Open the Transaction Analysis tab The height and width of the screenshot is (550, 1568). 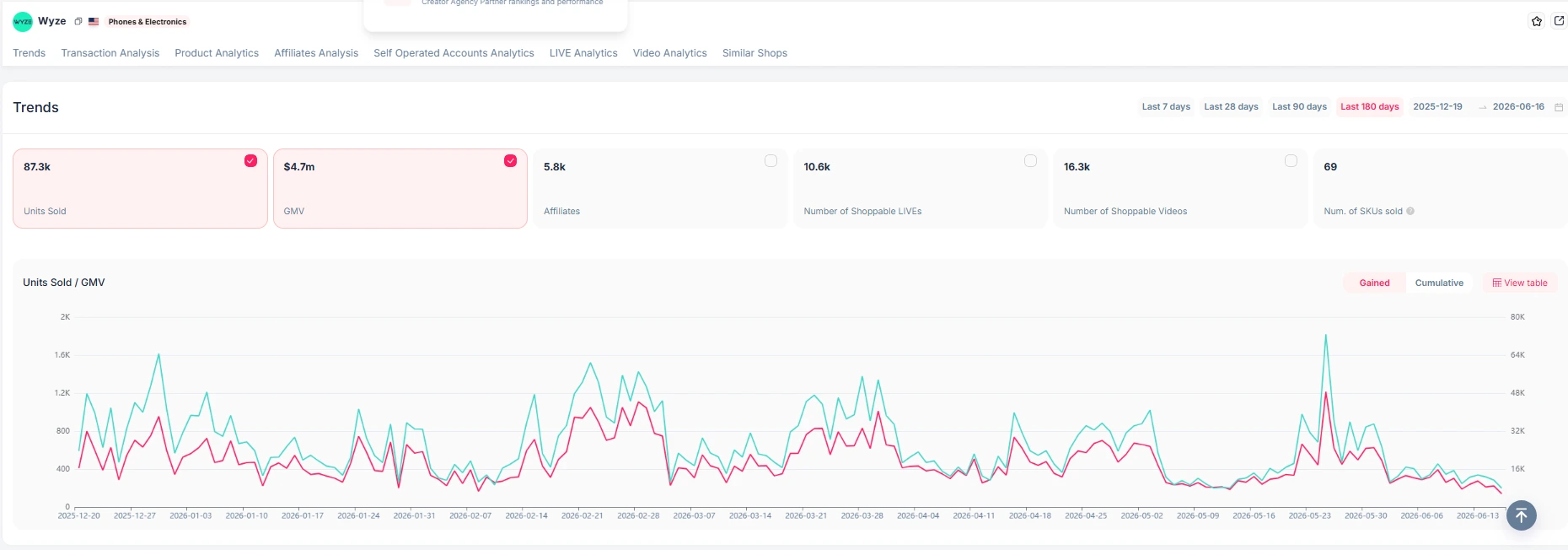click(x=110, y=53)
